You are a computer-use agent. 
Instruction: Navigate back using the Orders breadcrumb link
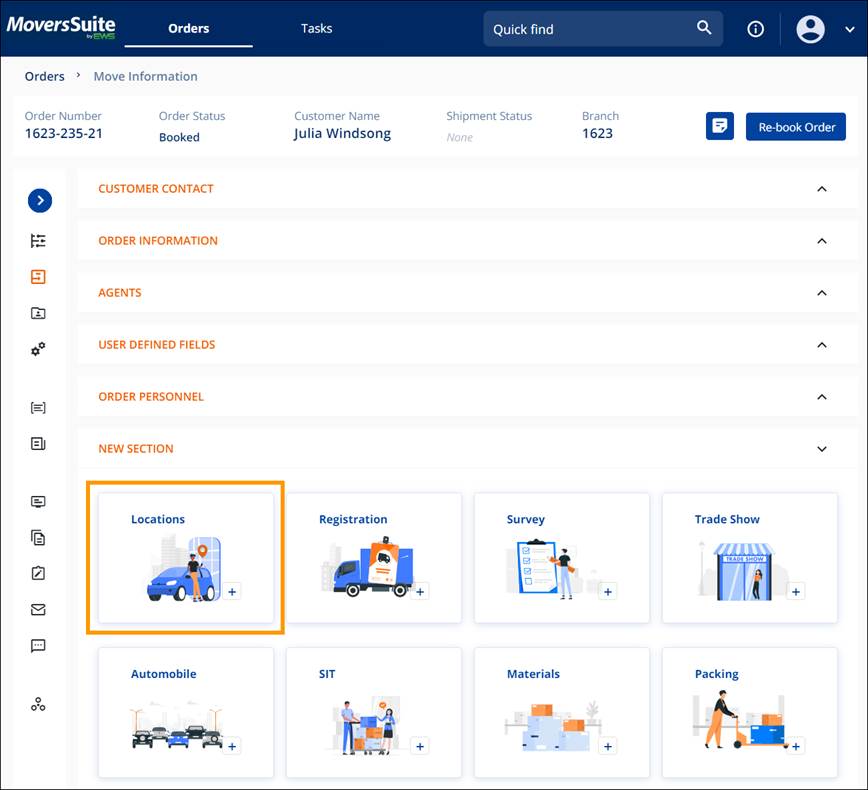pyautogui.click(x=44, y=76)
